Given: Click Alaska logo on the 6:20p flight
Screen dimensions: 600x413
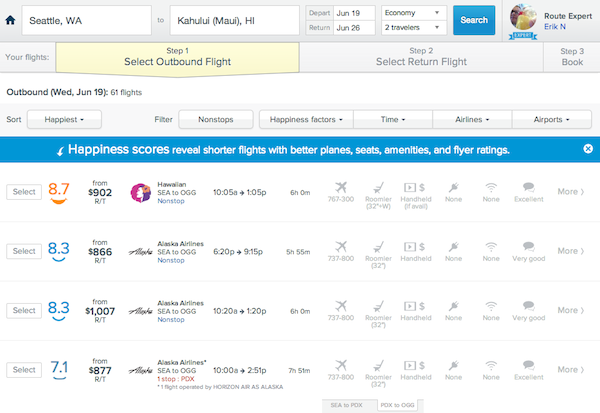Looking at the screenshot, I should click(140, 252).
